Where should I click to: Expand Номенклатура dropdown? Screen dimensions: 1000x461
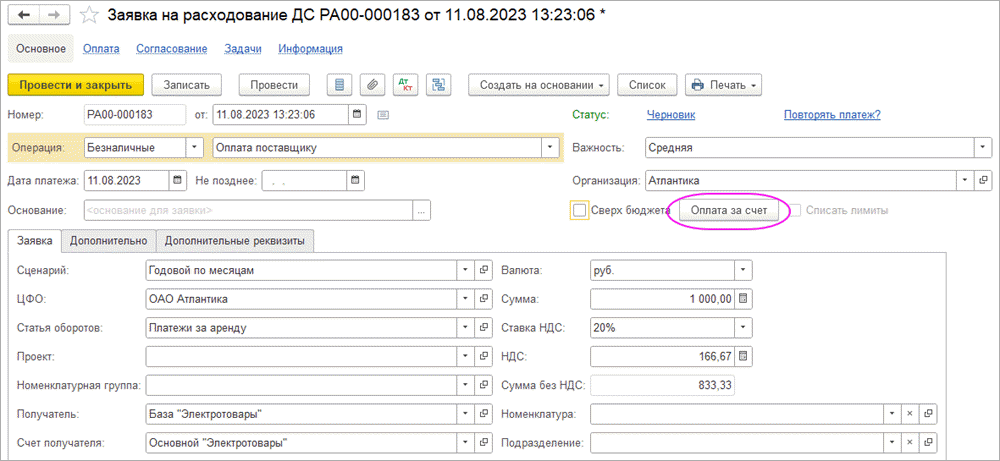(892, 414)
